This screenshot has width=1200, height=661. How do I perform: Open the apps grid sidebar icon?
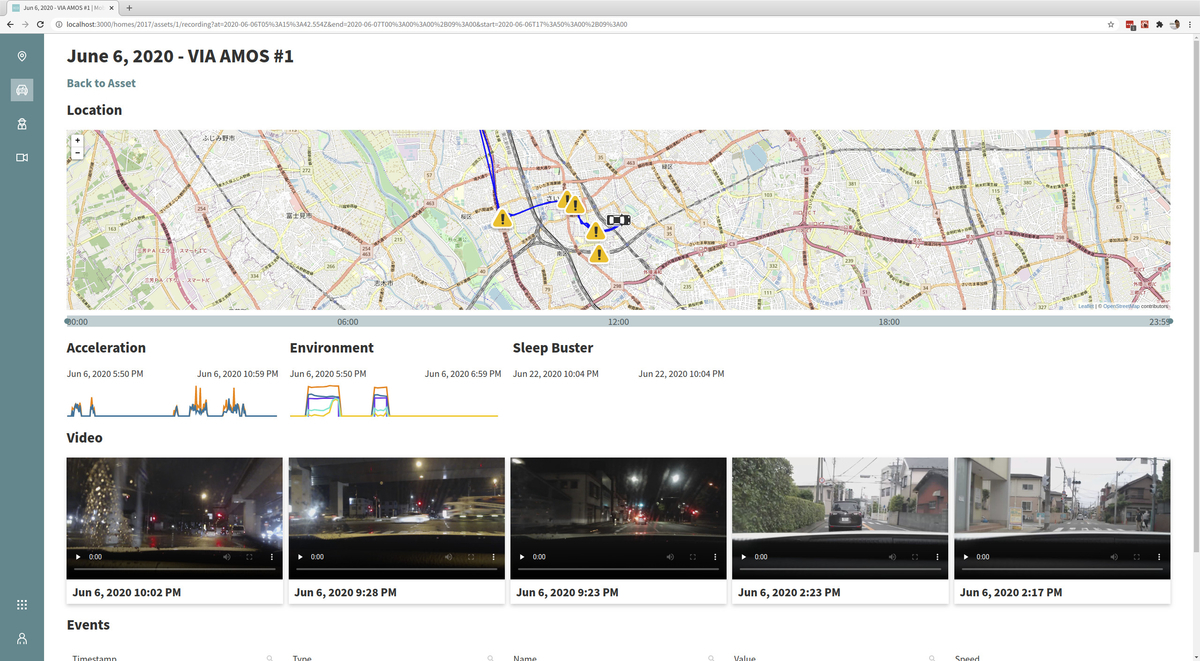coord(22,605)
